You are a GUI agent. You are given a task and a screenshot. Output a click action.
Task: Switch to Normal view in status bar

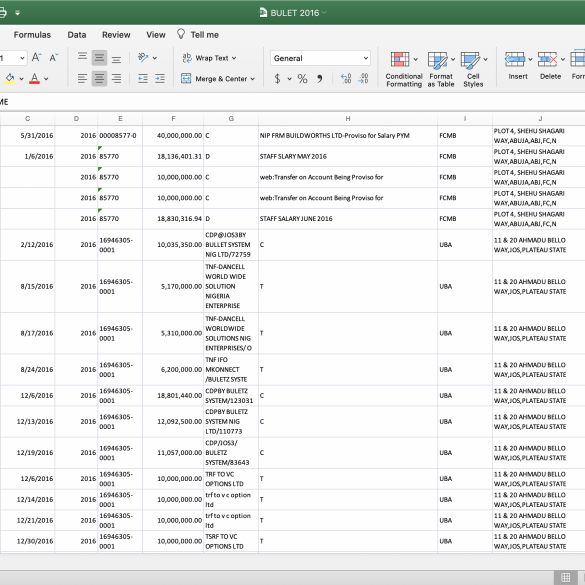(x=566, y=577)
